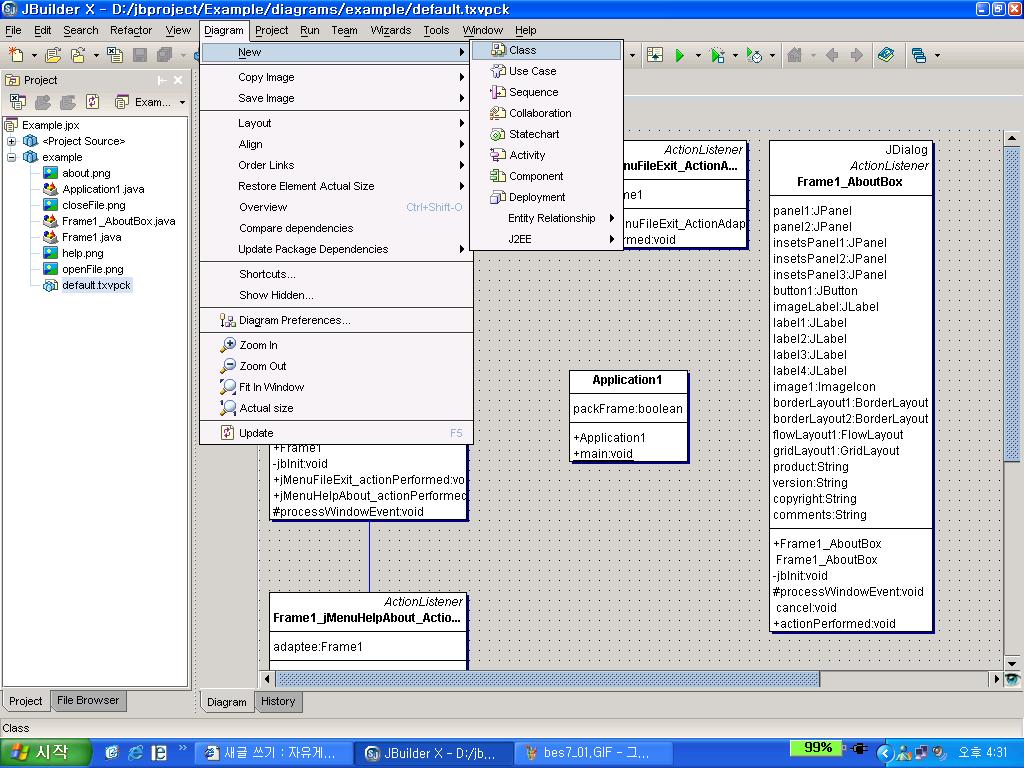
Task: Collapse the example folder node
Action: [12, 157]
